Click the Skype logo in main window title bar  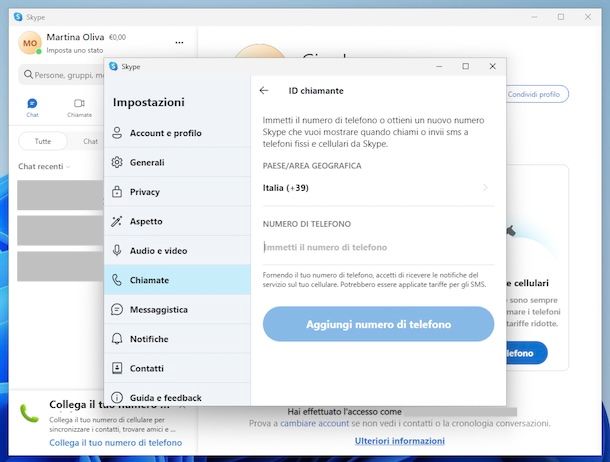click(x=18, y=17)
